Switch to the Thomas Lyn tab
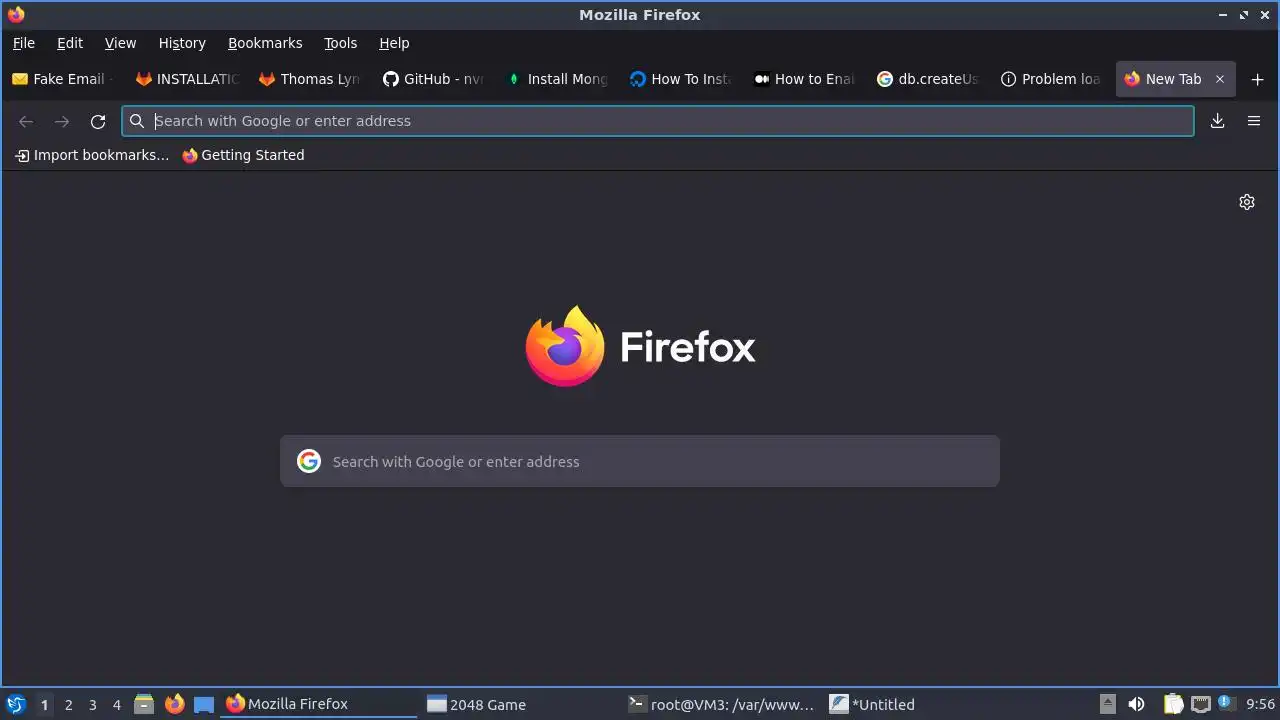This screenshot has width=1280, height=720. (x=309, y=79)
